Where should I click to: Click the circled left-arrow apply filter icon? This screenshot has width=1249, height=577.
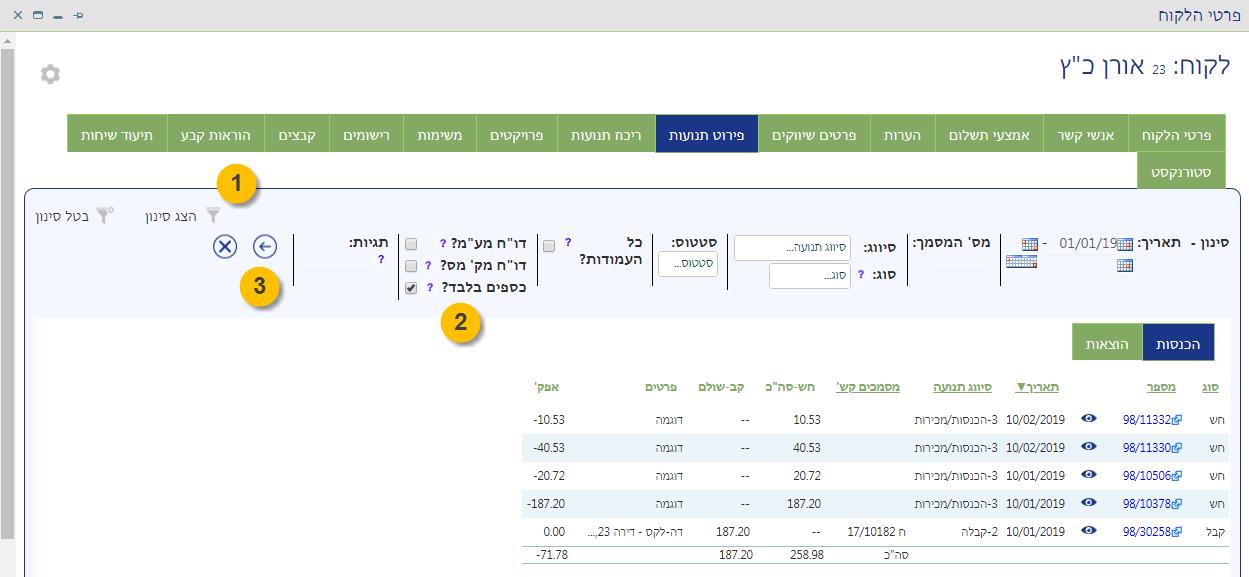(265, 246)
